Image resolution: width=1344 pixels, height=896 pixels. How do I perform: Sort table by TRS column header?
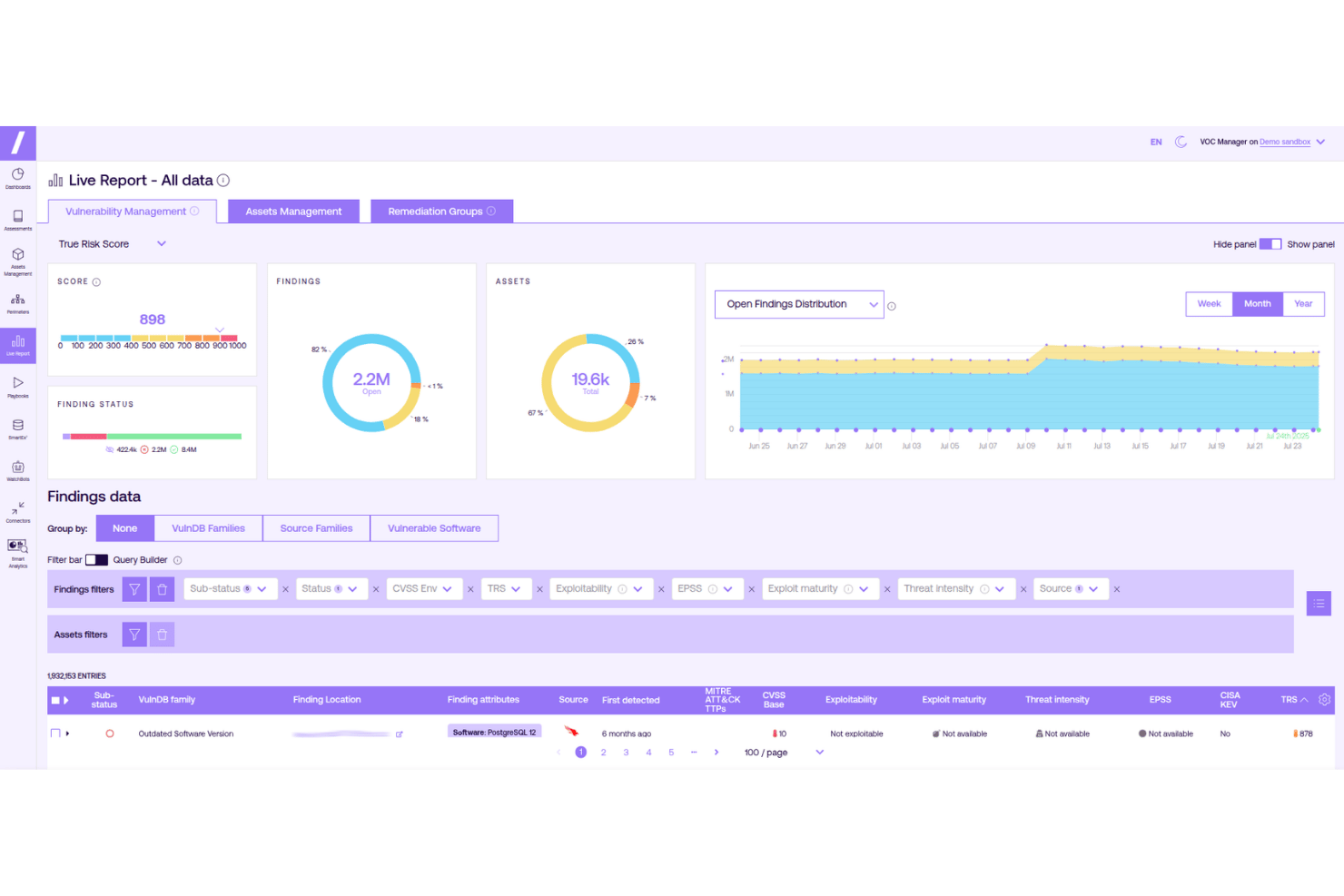pos(1294,700)
